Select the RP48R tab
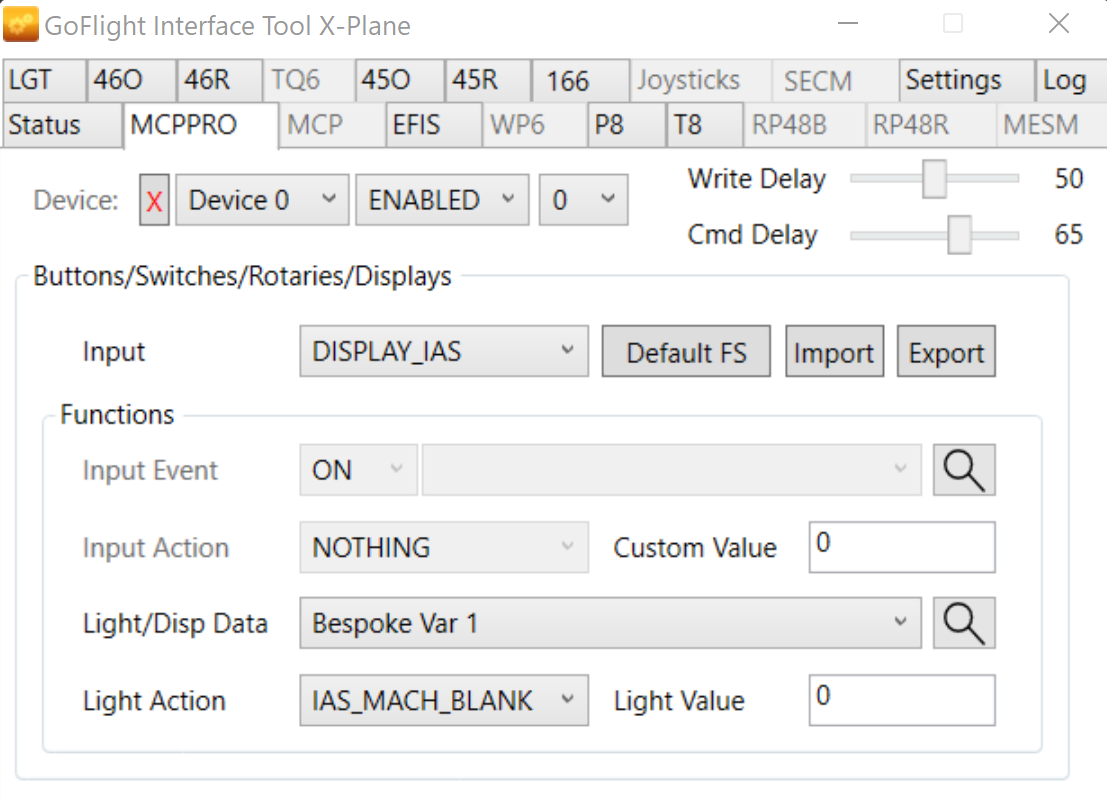 pyautogui.click(x=931, y=125)
